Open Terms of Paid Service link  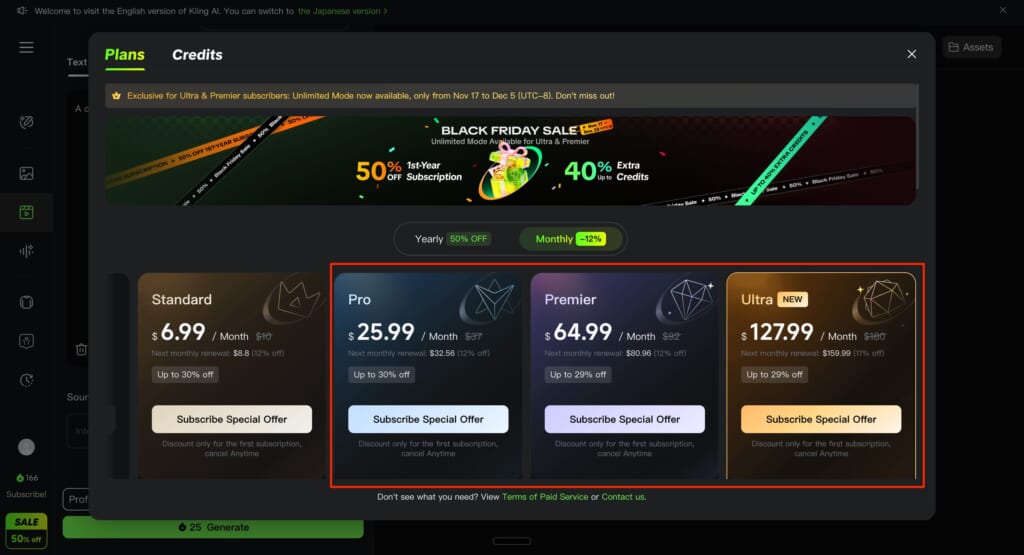point(545,497)
